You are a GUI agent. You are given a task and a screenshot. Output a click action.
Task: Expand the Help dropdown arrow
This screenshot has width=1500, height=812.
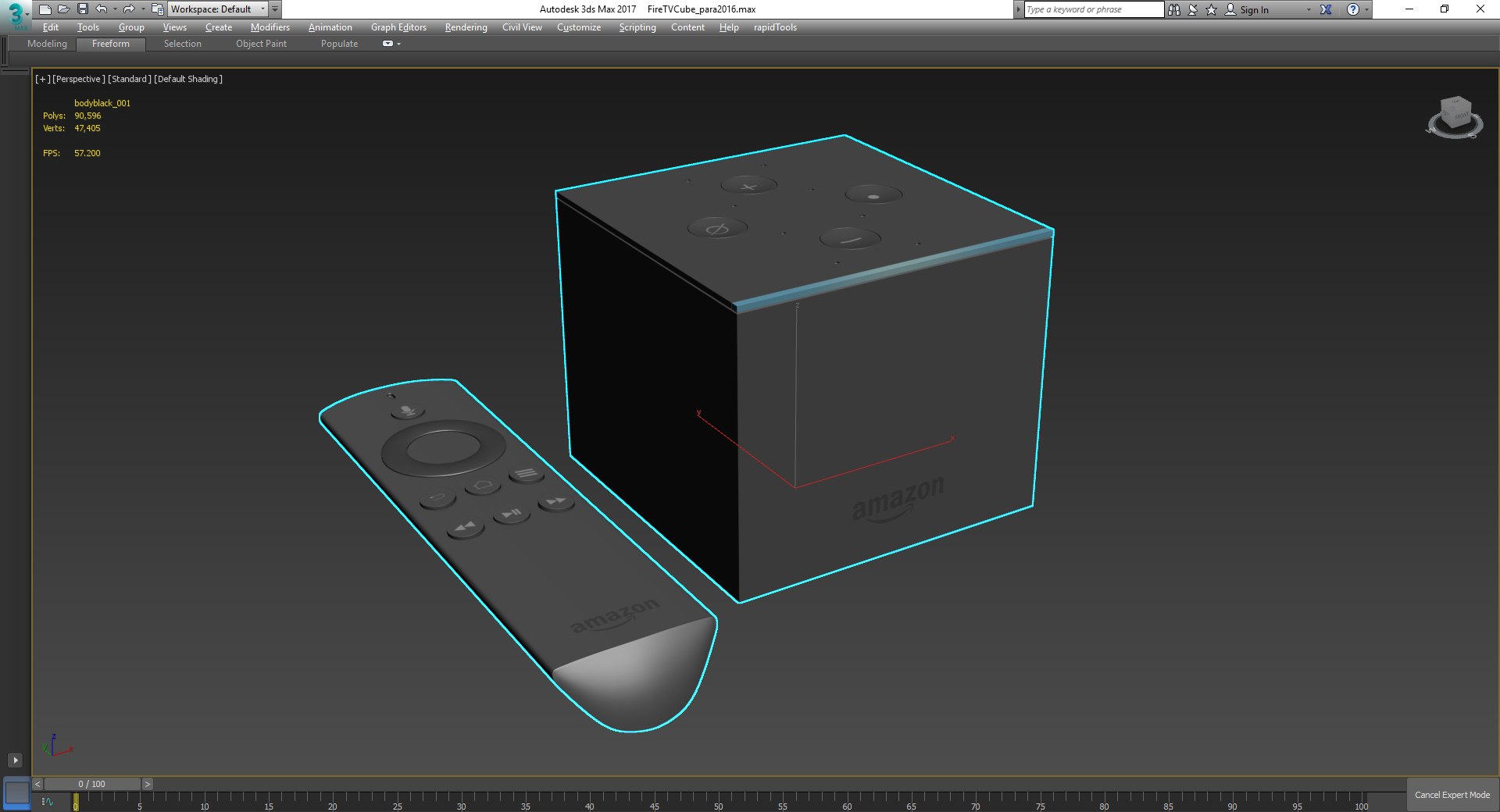tap(1366, 9)
